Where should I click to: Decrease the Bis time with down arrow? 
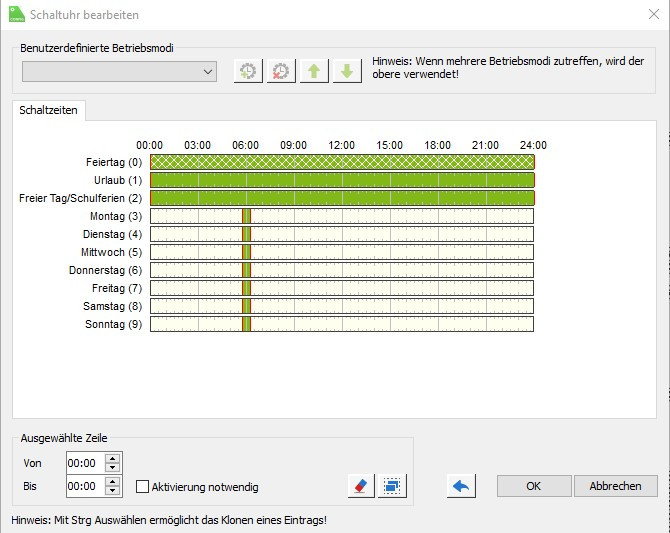pyautogui.click(x=113, y=491)
